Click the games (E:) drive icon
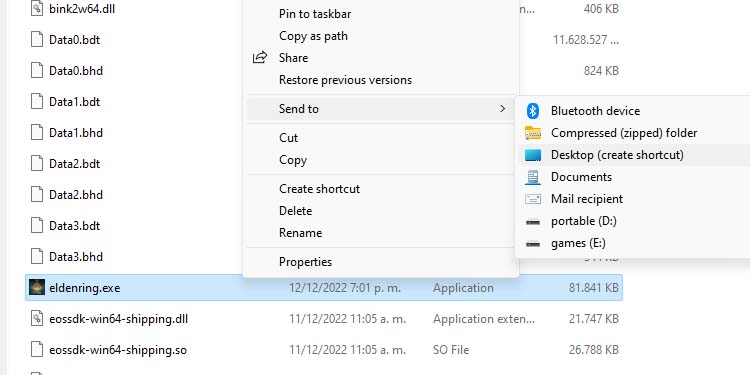The height and width of the screenshot is (375, 750). (x=532, y=244)
